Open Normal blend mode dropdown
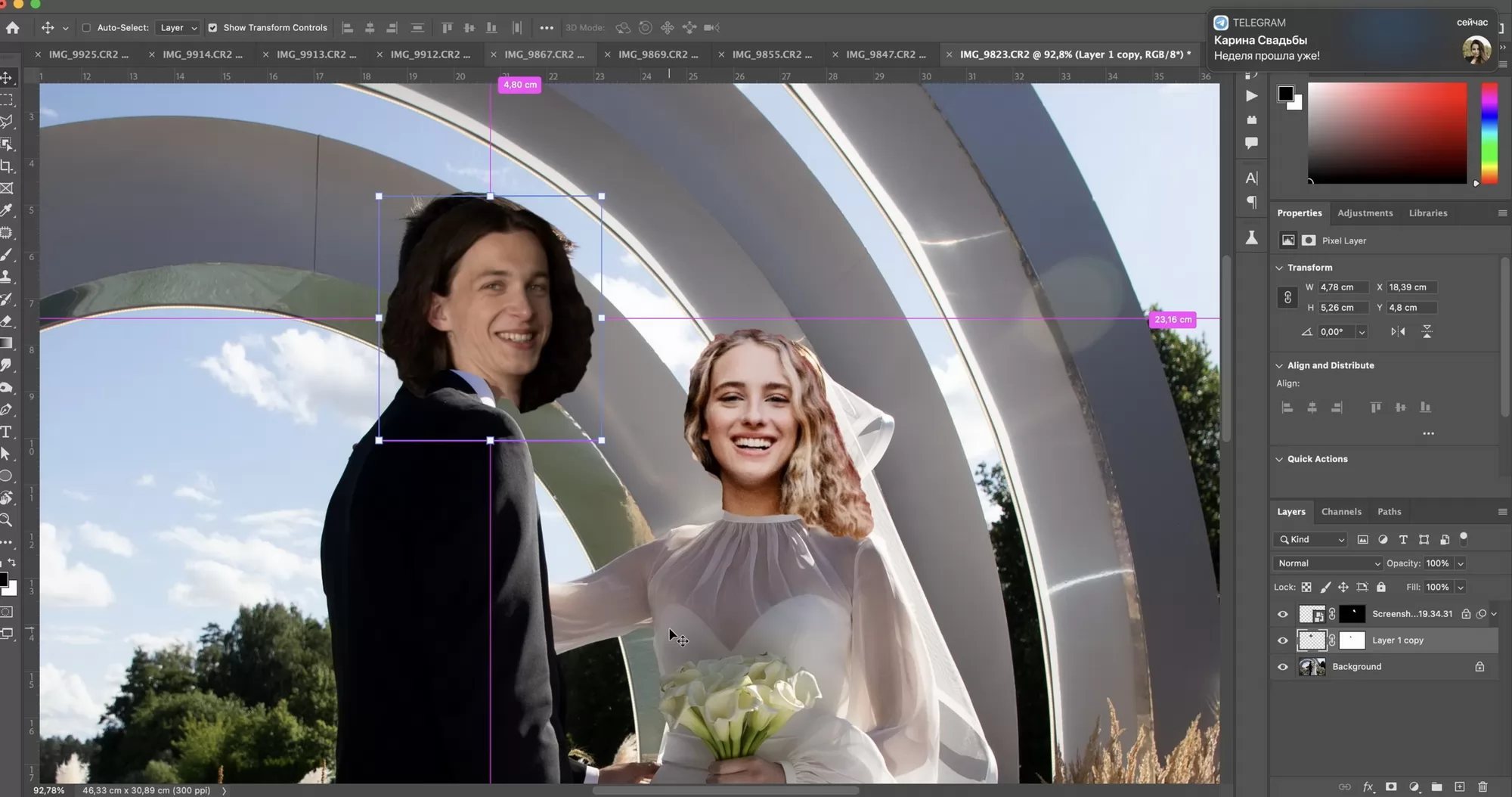1512x797 pixels. click(x=1328, y=563)
